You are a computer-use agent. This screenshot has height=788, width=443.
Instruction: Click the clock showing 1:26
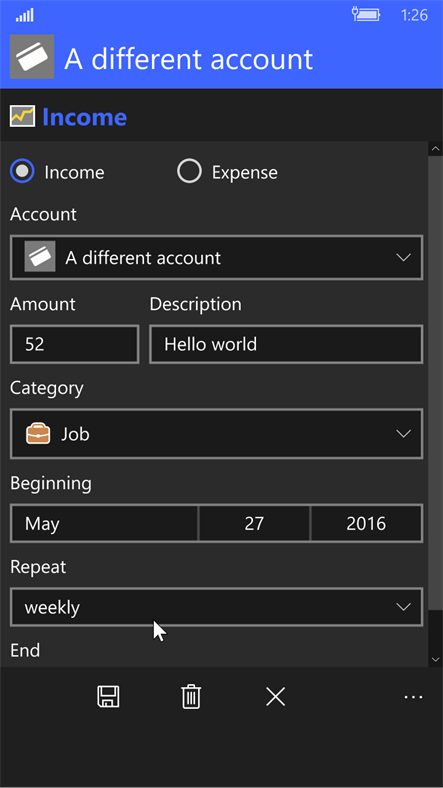click(x=414, y=15)
